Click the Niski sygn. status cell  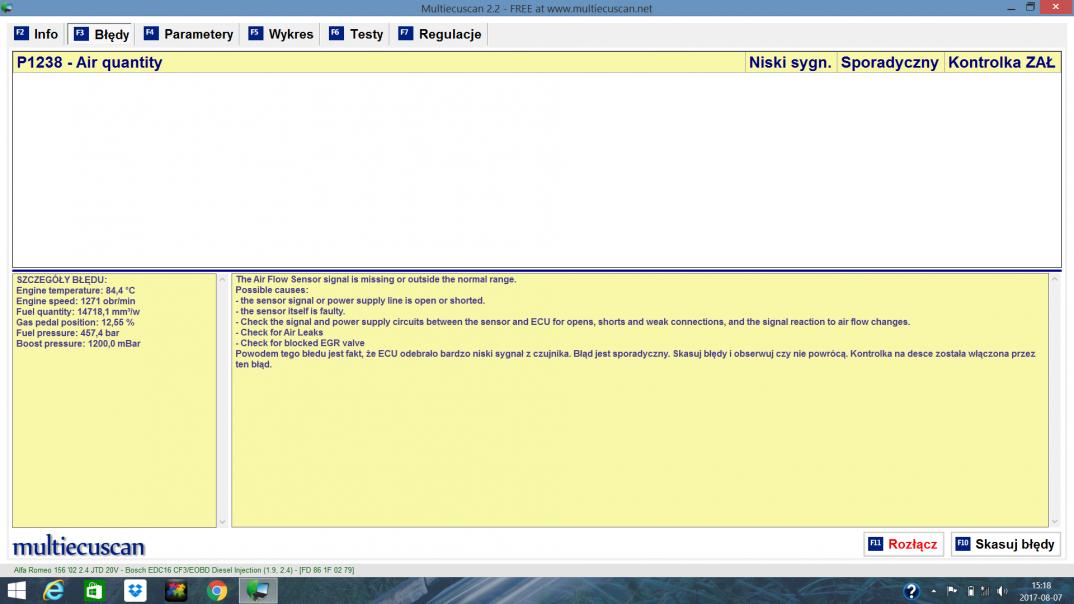coord(790,62)
